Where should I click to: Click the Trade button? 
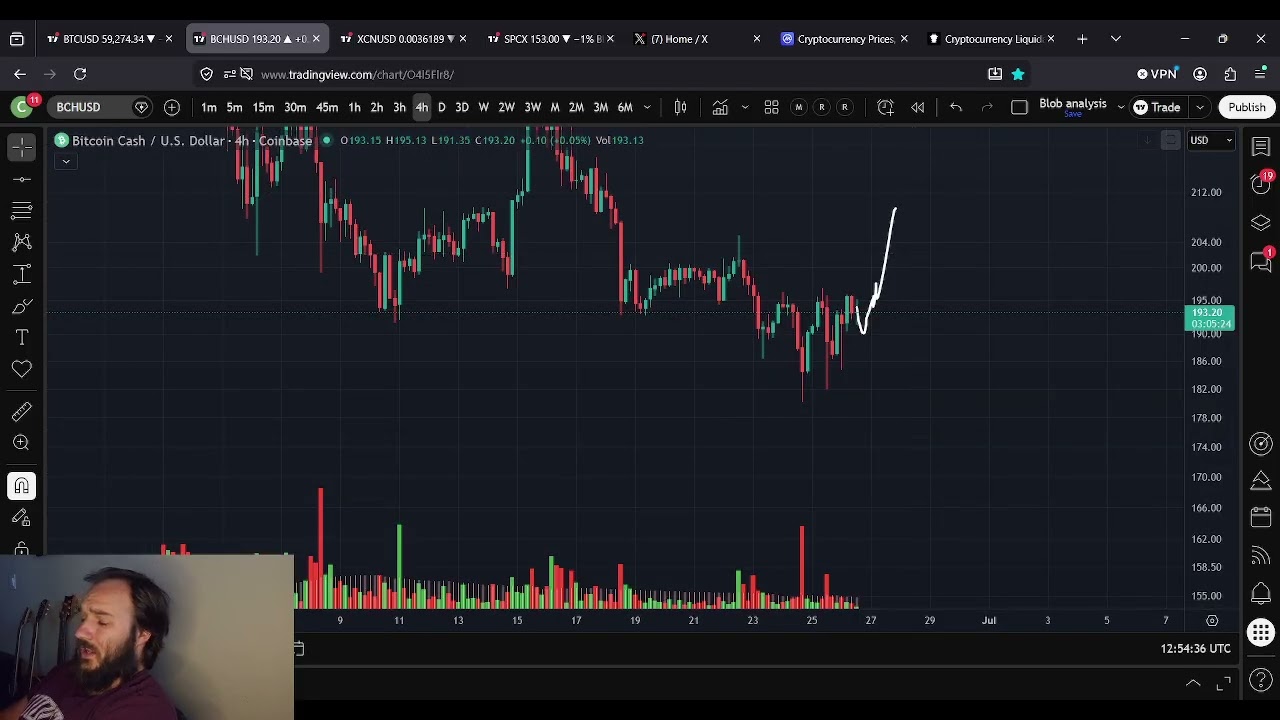[1157, 107]
